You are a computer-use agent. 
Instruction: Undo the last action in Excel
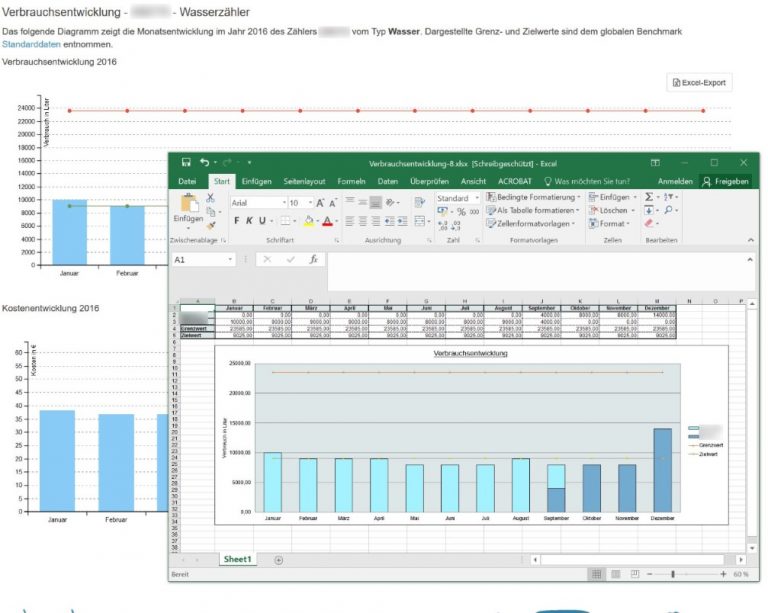pos(205,163)
